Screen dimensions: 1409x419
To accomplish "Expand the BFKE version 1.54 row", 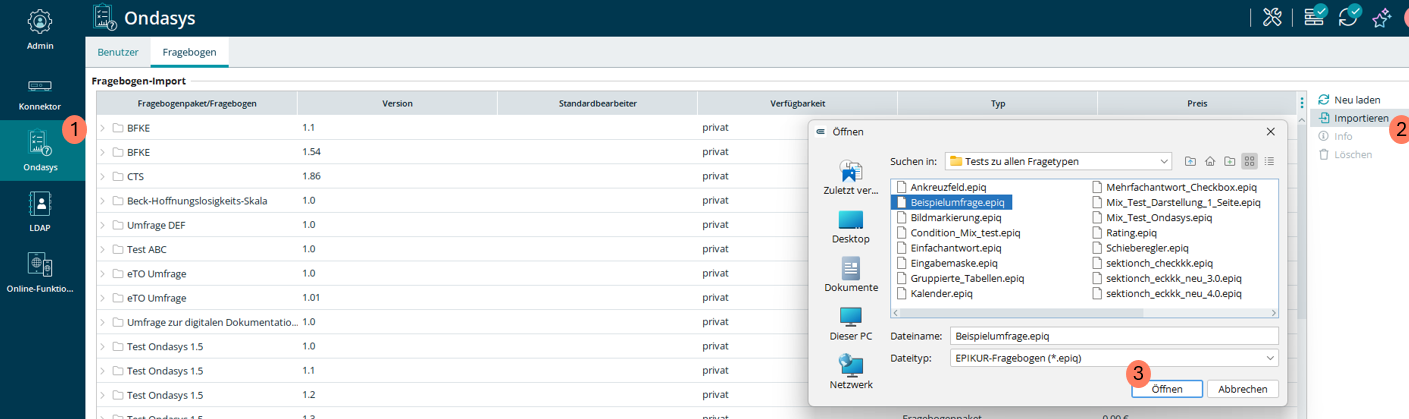I will 102,152.
